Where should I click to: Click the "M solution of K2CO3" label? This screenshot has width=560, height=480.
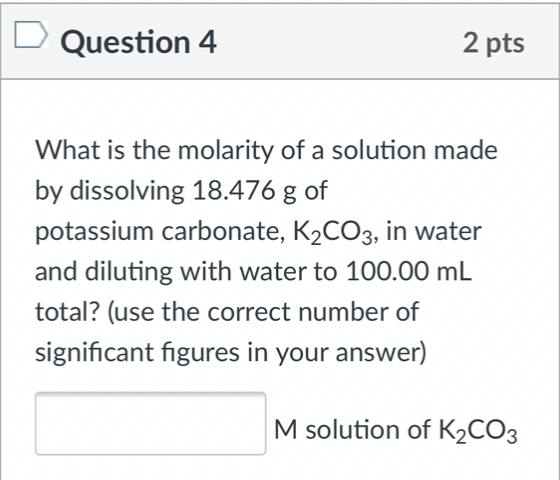click(396, 430)
